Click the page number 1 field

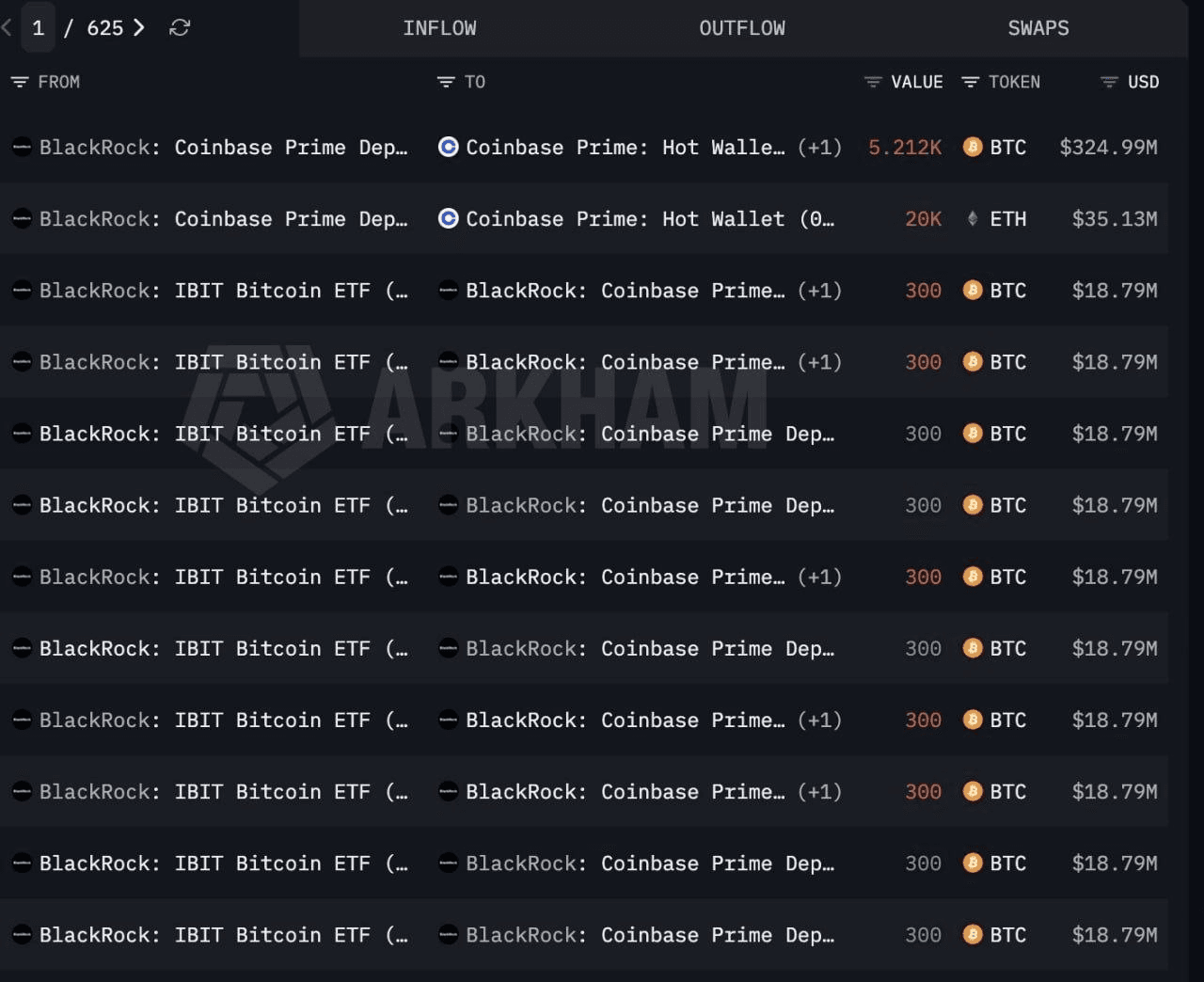39,27
